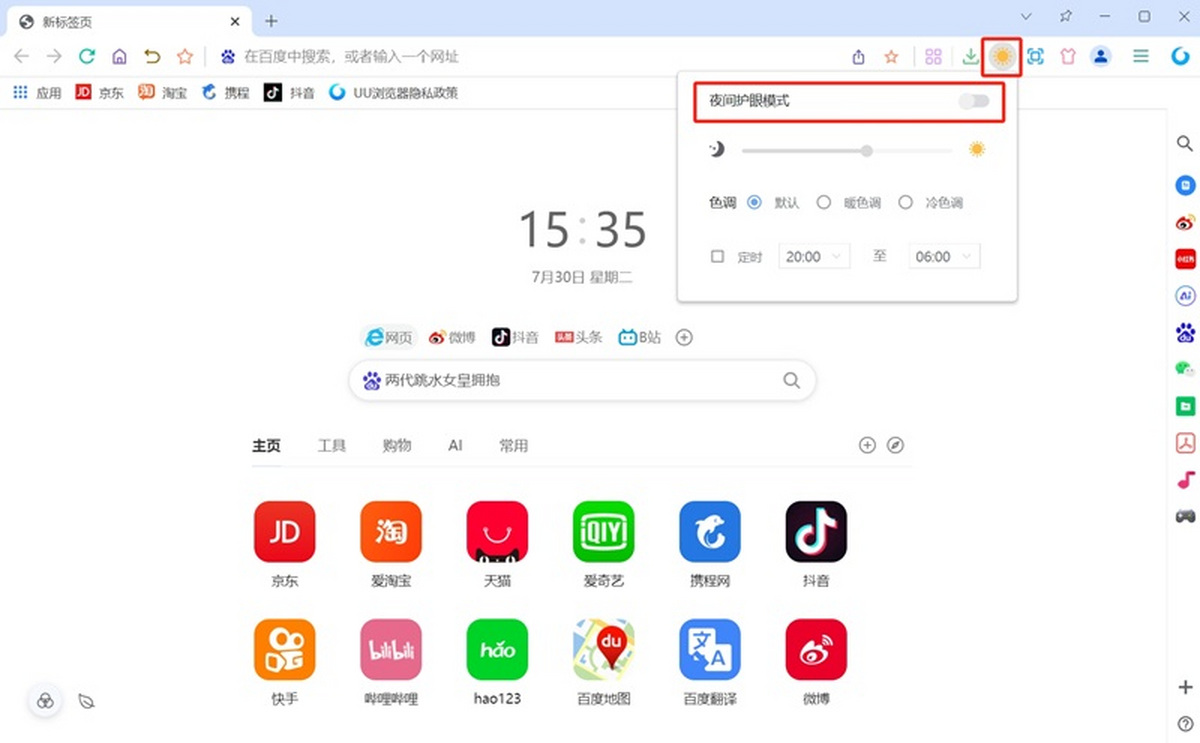Add a search engine with plus circle
Image resolution: width=1200 pixels, height=743 pixels.
tap(684, 337)
